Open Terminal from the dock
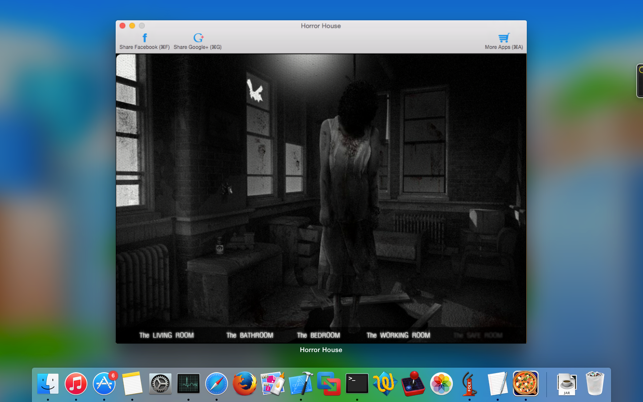The width and height of the screenshot is (643, 402). pyautogui.click(x=357, y=384)
